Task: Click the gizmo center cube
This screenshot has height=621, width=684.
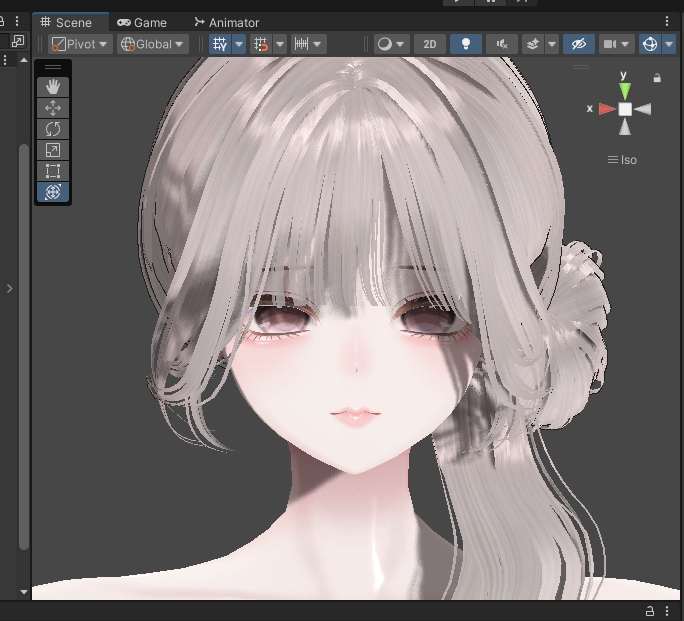Action: (625, 109)
